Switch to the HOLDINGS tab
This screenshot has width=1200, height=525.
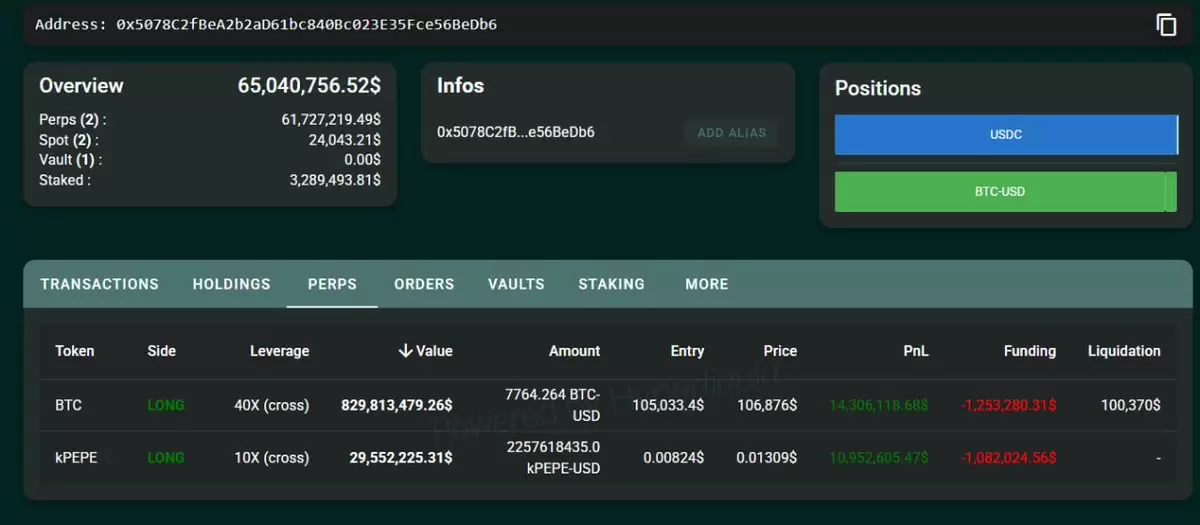click(231, 284)
